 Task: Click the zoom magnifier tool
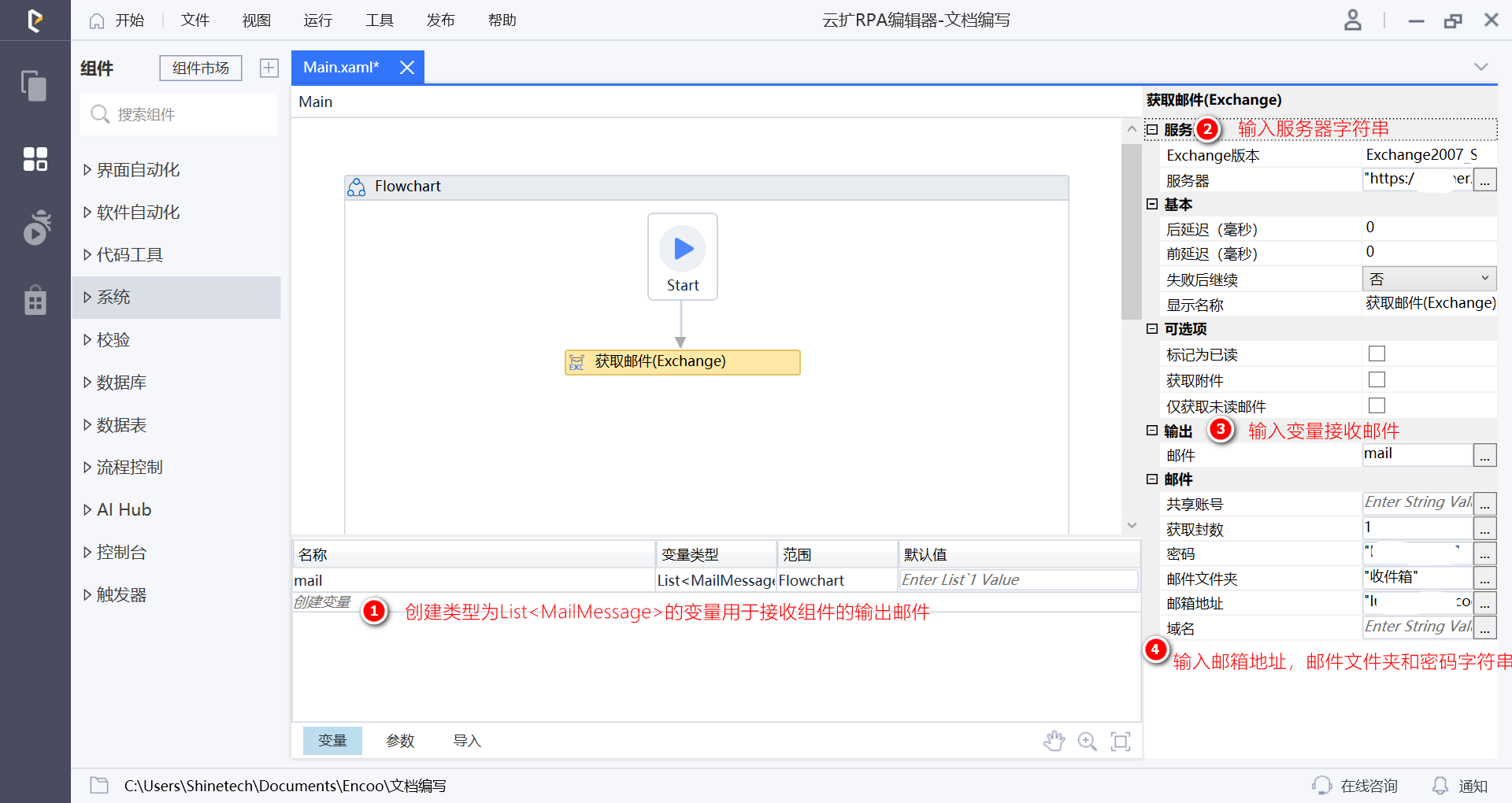pyautogui.click(x=1088, y=741)
